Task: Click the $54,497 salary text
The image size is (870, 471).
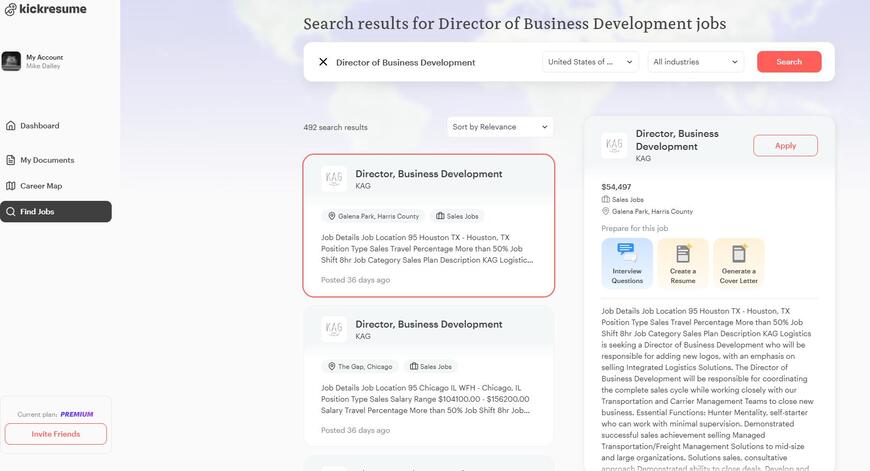Action: point(616,187)
